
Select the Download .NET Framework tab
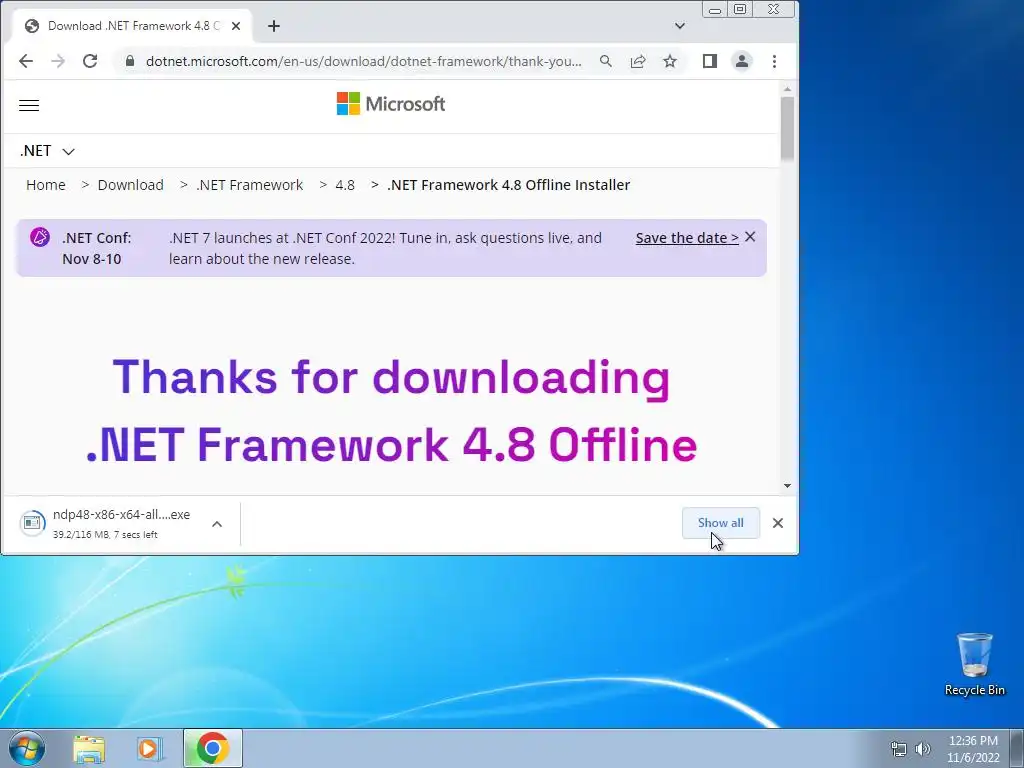click(133, 26)
